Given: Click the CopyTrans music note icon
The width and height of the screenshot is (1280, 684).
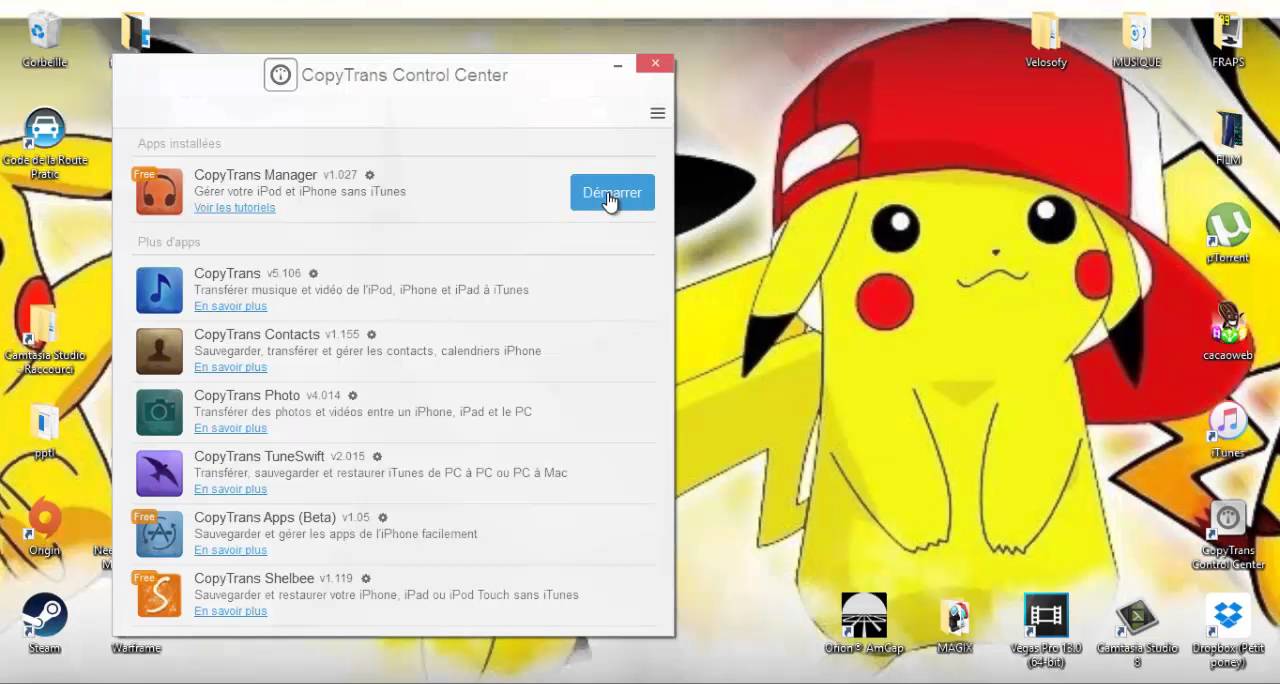Looking at the screenshot, I should [x=159, y=290].
